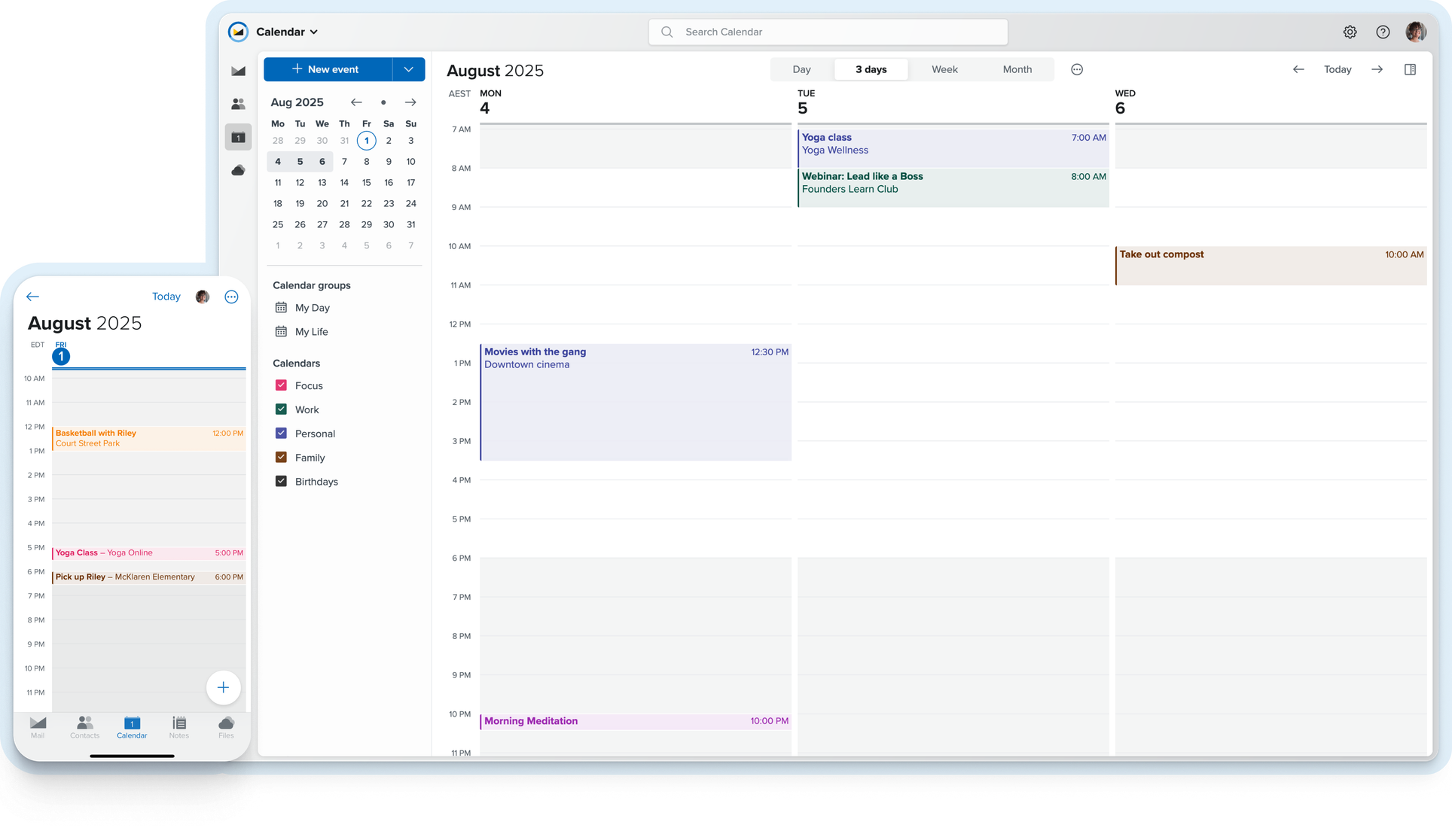Screen dimensions: 1452x840
Task: Toggle the Birthdays calendar checkbox
Action: point(281,482)
